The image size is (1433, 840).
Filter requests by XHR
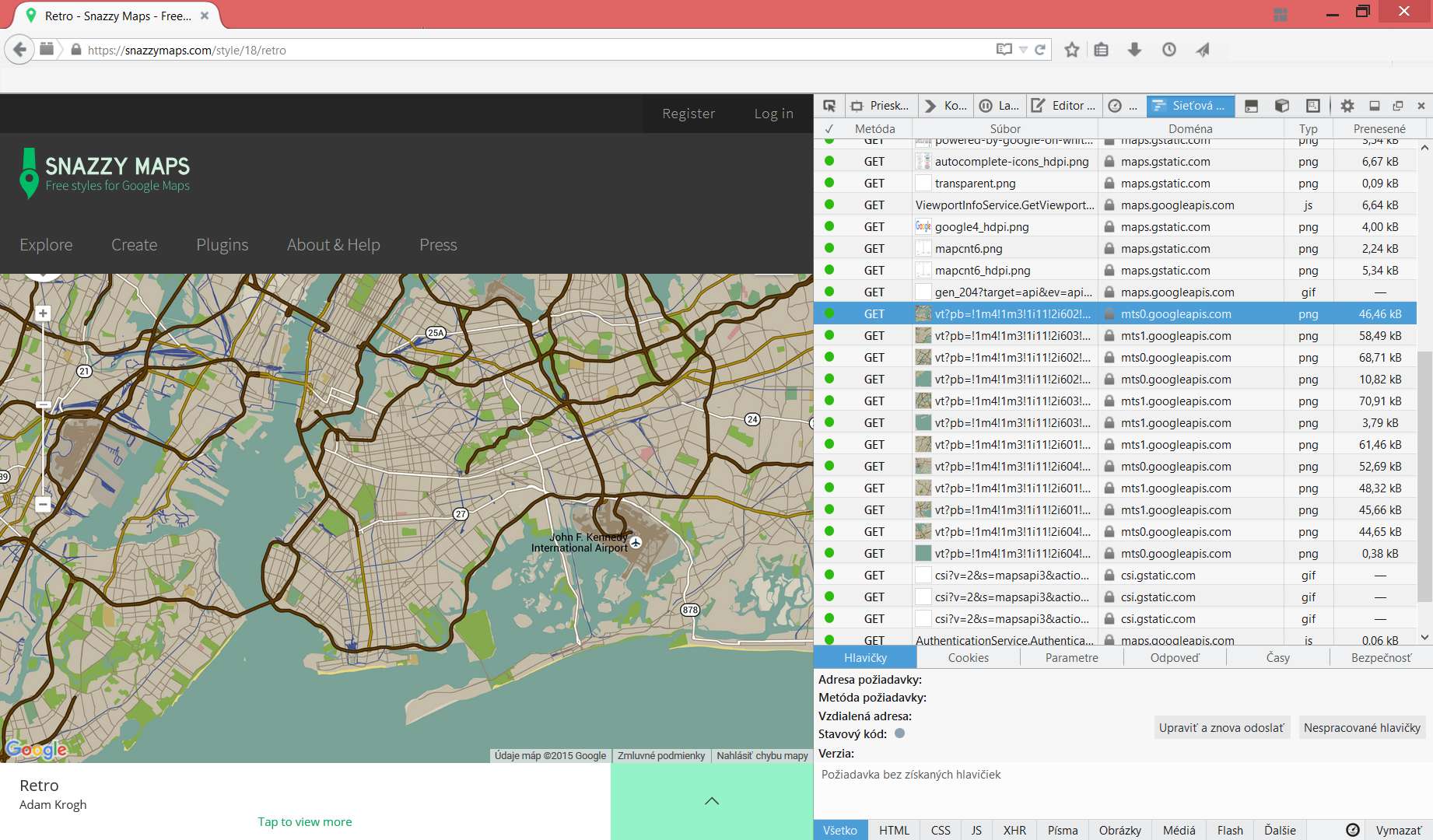click(x=1014, y=830)
